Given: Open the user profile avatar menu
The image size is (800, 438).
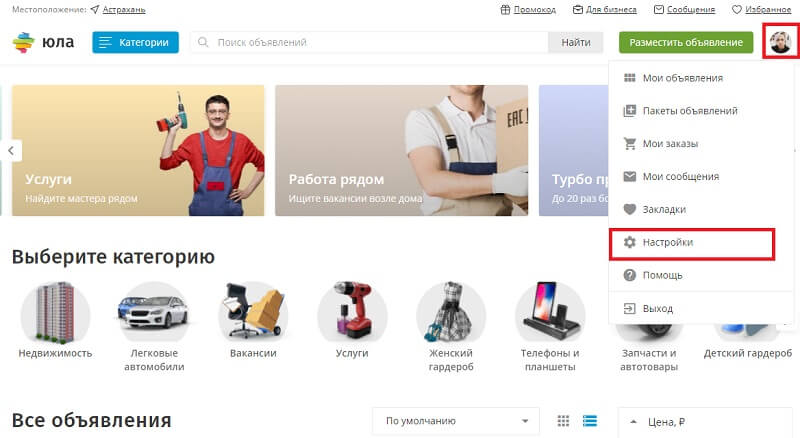Looking at the screenshot, I should 780,42.
